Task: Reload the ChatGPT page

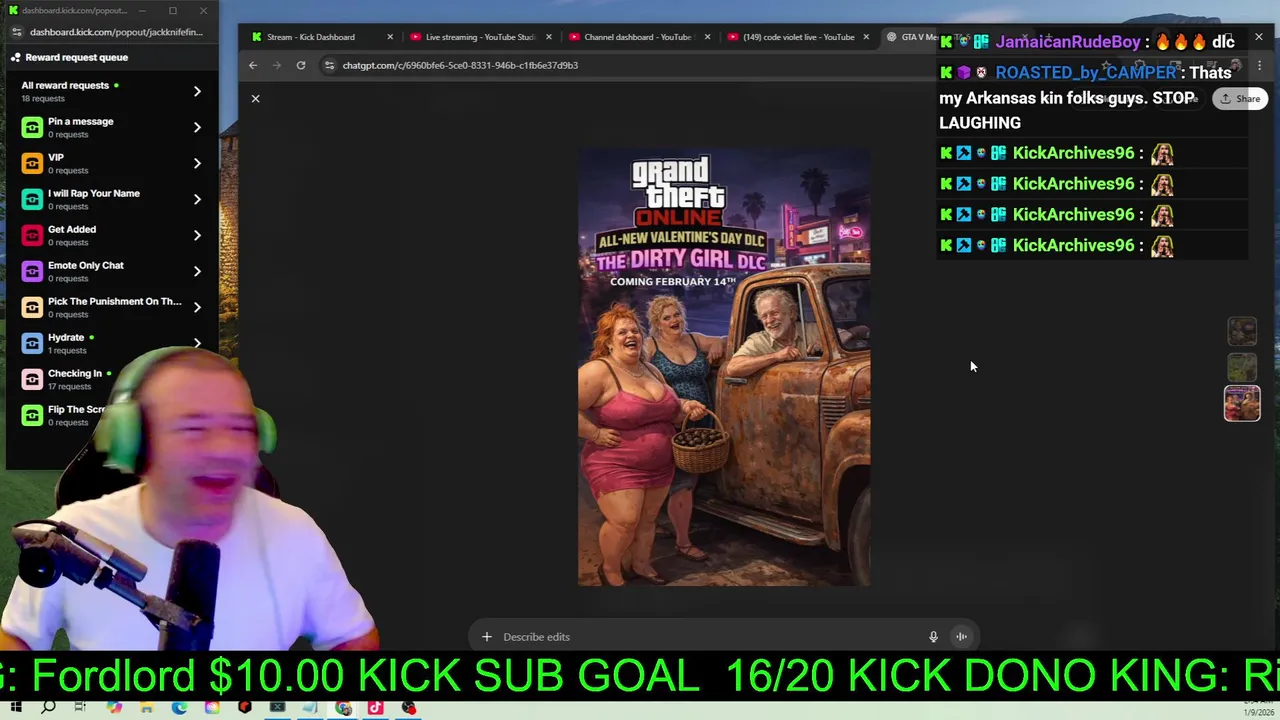Action: [300, 65]
